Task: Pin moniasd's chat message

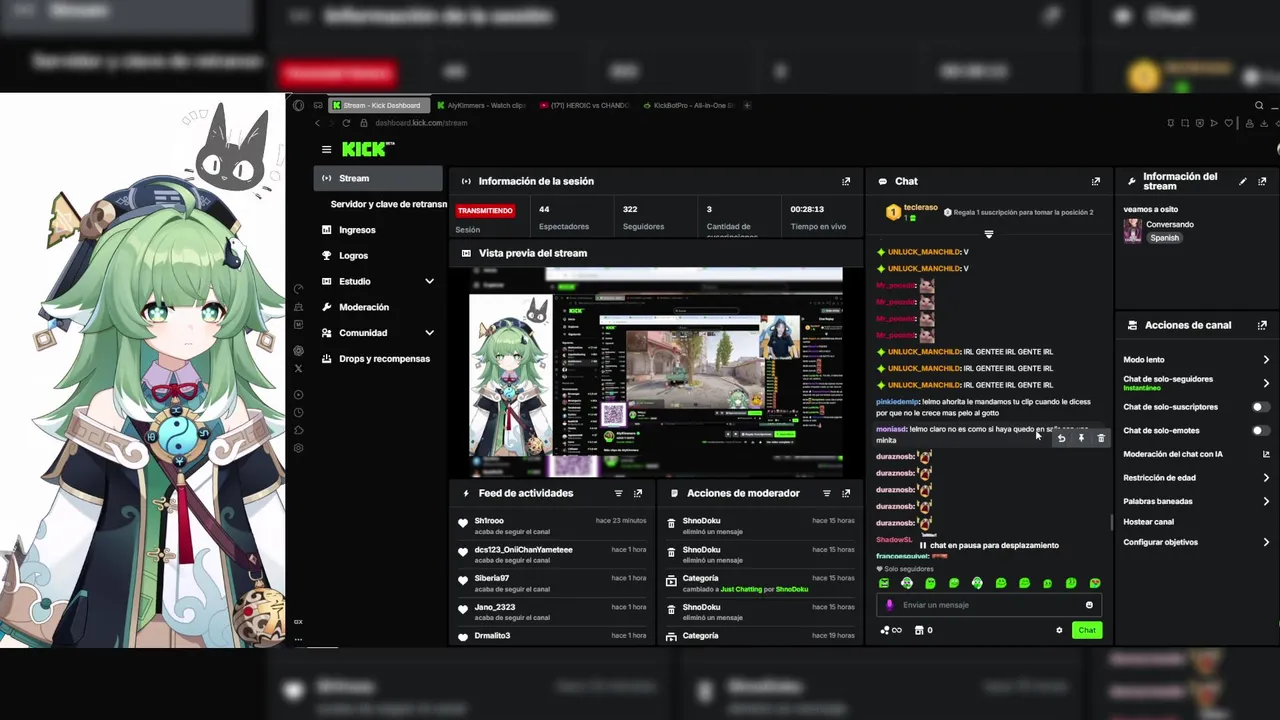Action: tap(1081, 438)
